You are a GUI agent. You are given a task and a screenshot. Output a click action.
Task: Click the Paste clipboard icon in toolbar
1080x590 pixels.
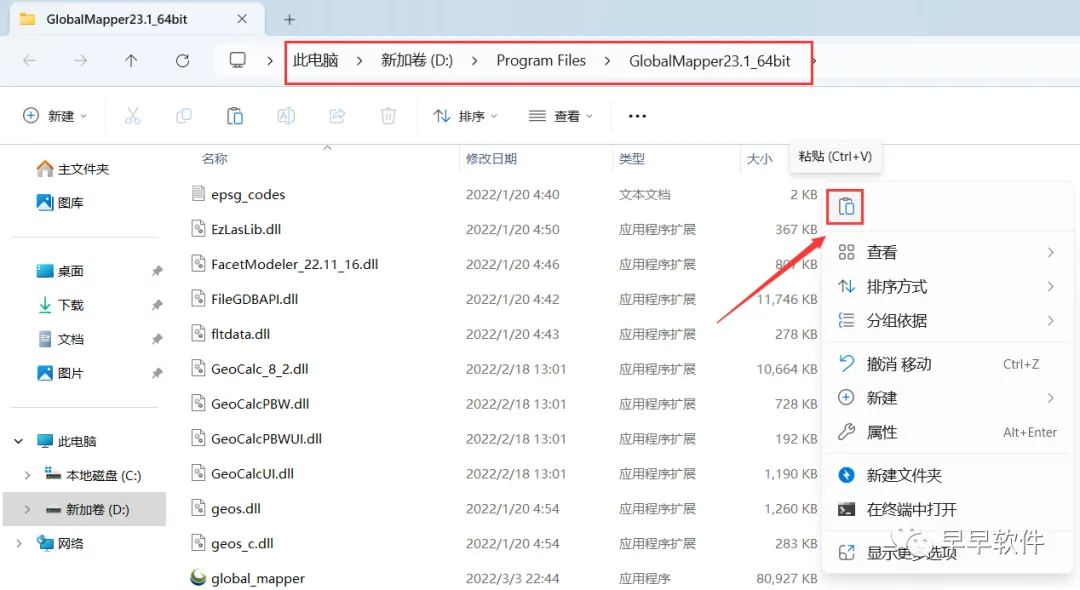[235, 116]
